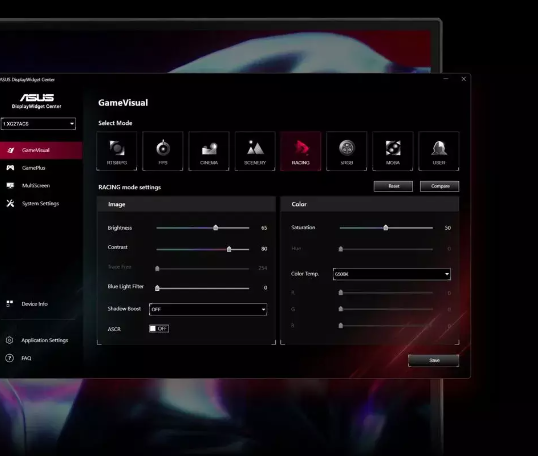Click the Contrast slider handle
Viewport: 538px width, 456px height.
[x=229, y=249]
